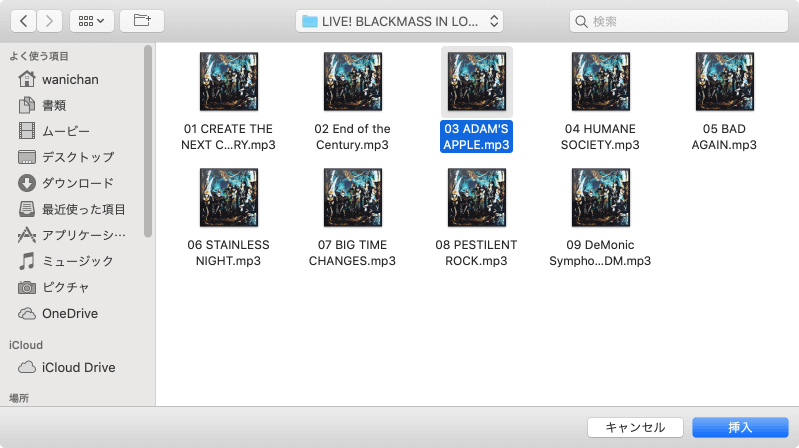
Task: Select ダウンロード downloads in sidebar
Action: pyautogui.click(x=77, y=183)
